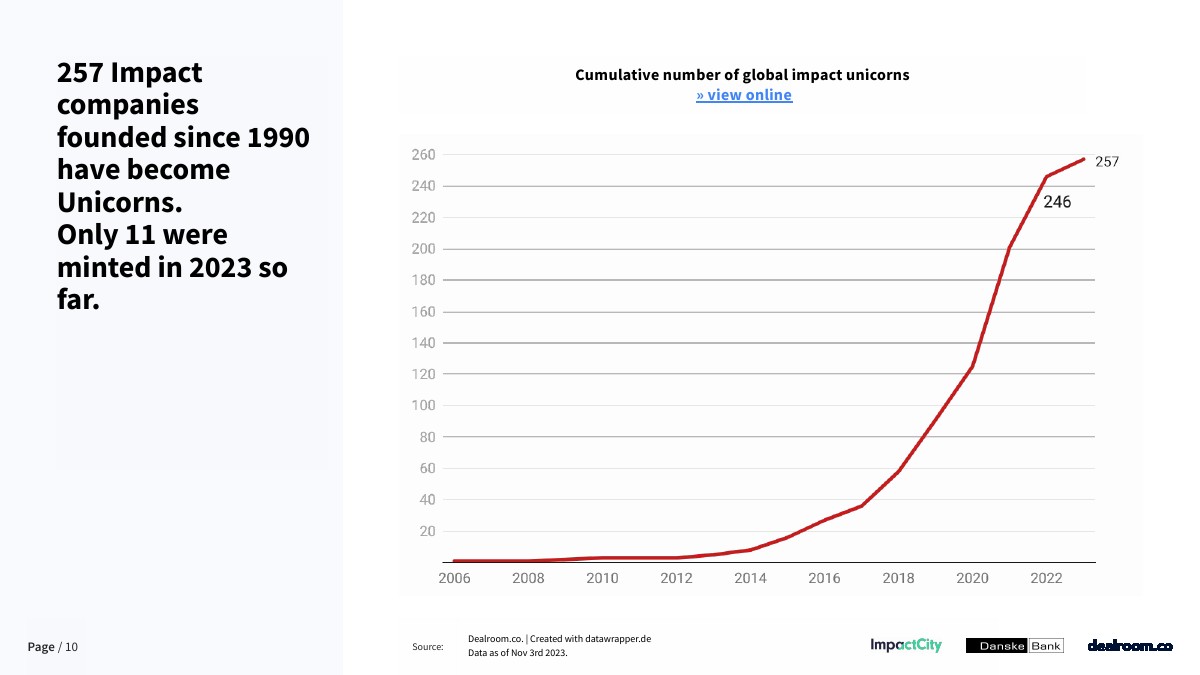Screen dimensions: 1200x675
Task: Select the chart title about cumulative impact unicorns
Action: pyautogui.click(x=742, y=75)
